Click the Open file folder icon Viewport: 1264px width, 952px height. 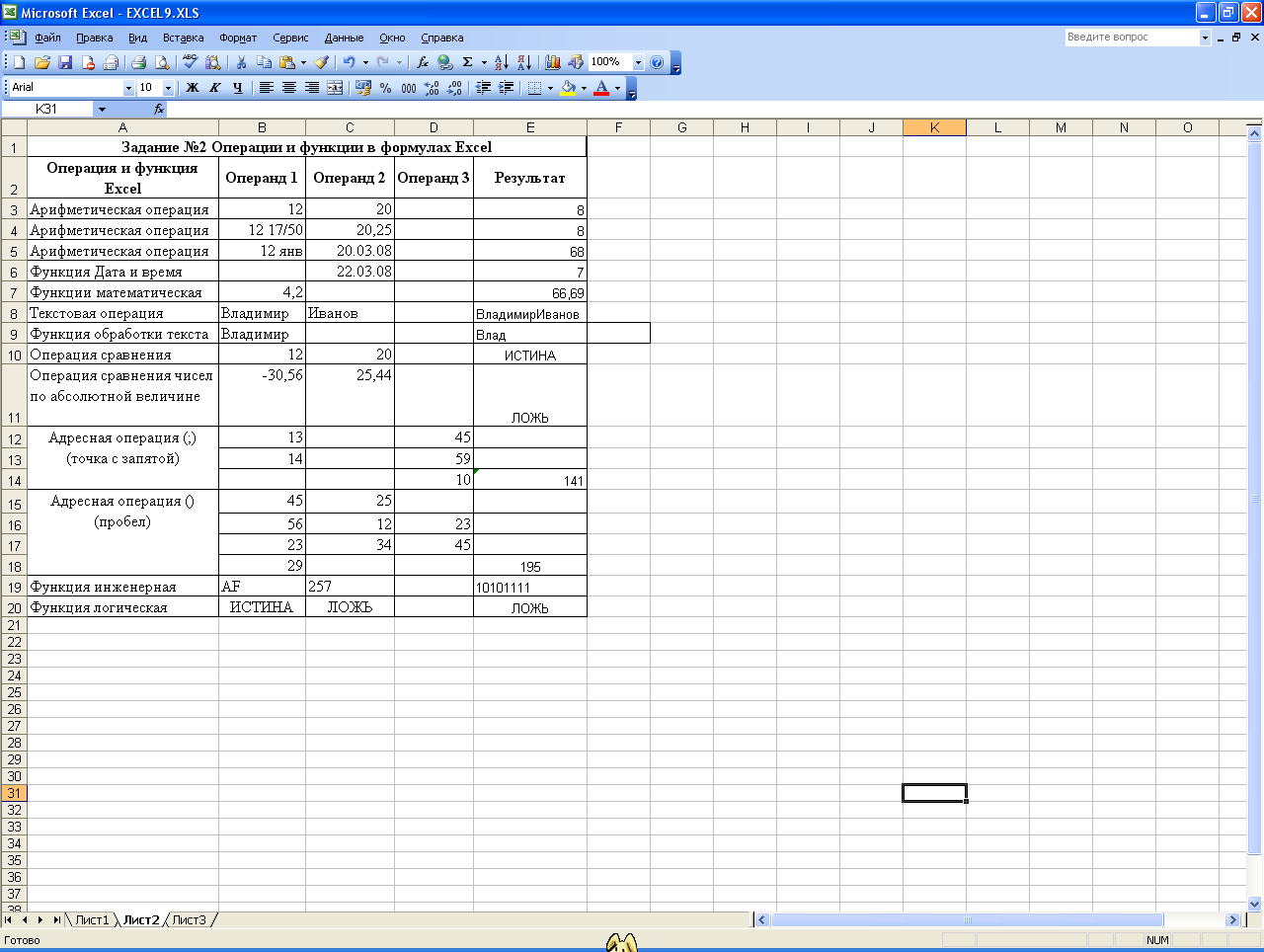coord(41,62)
